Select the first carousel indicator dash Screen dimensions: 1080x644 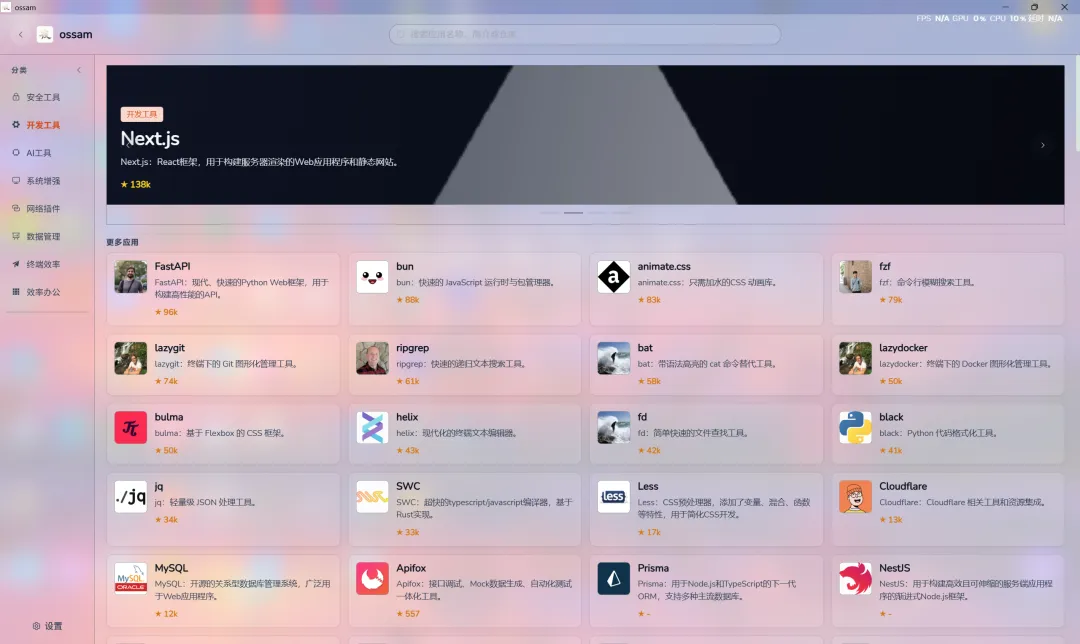pos(550,213)
